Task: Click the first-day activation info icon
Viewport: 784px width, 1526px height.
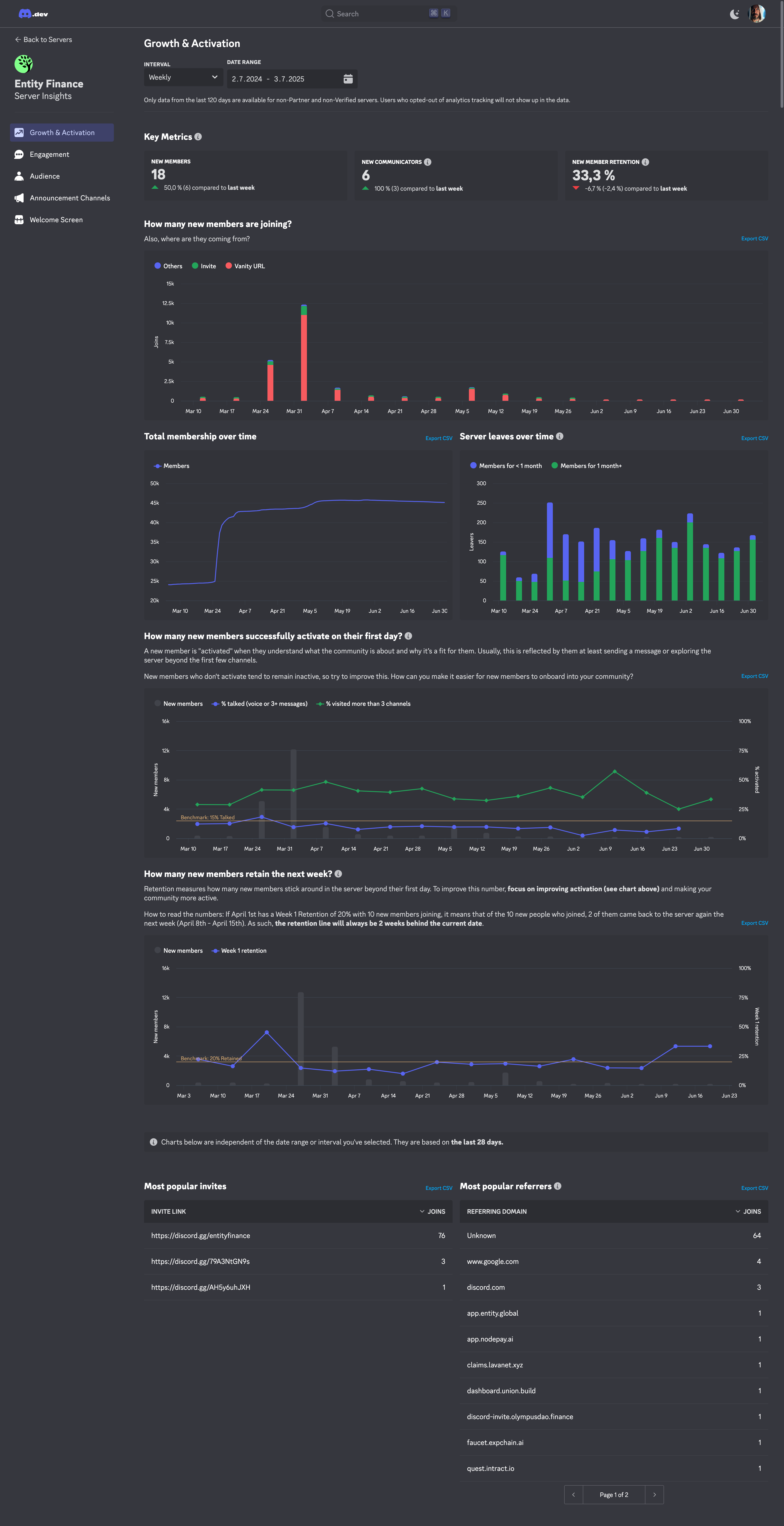Action: pyautogui.click(x=409, y=636)
